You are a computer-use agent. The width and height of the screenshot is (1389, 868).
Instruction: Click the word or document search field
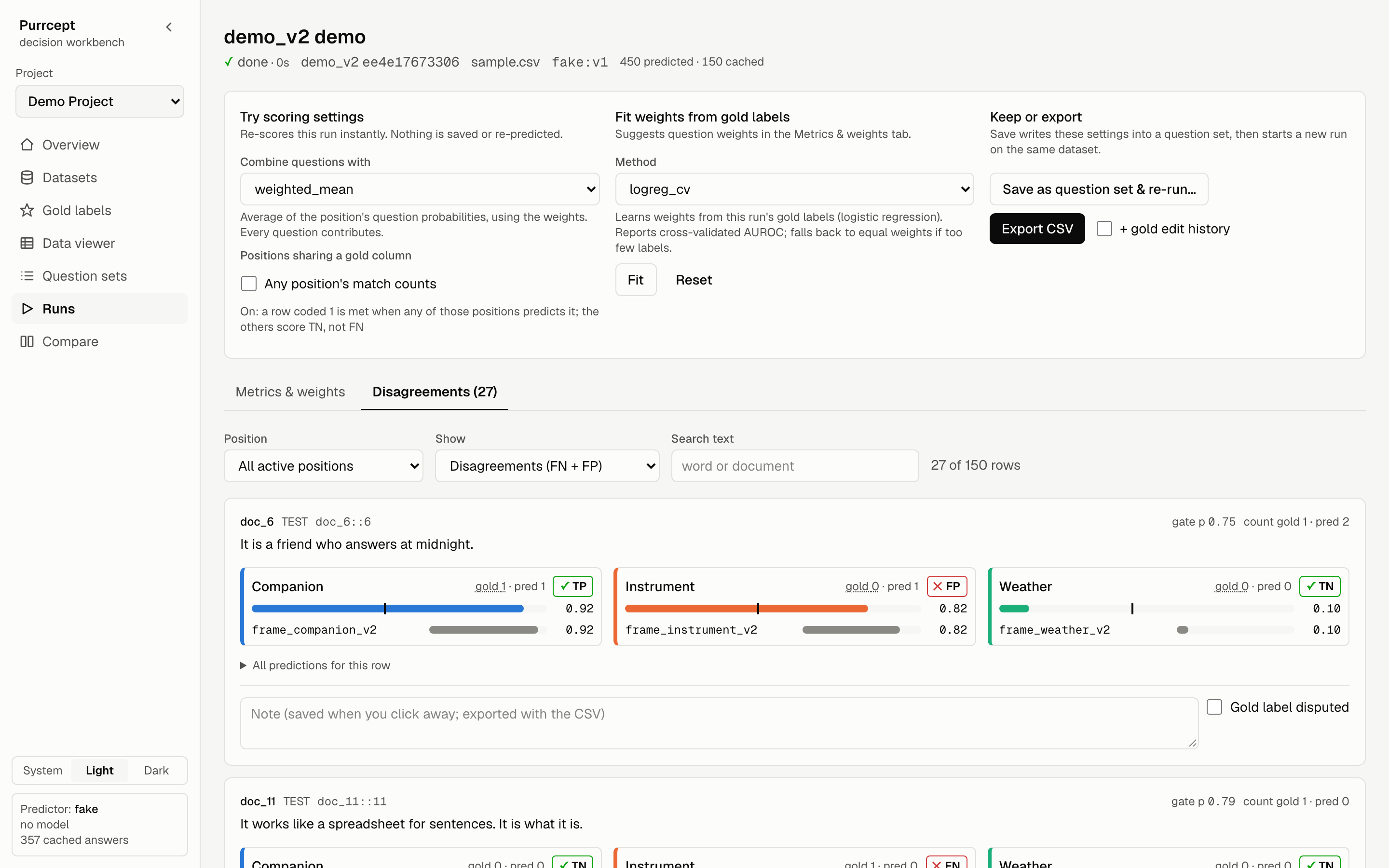tap(794, 465)
